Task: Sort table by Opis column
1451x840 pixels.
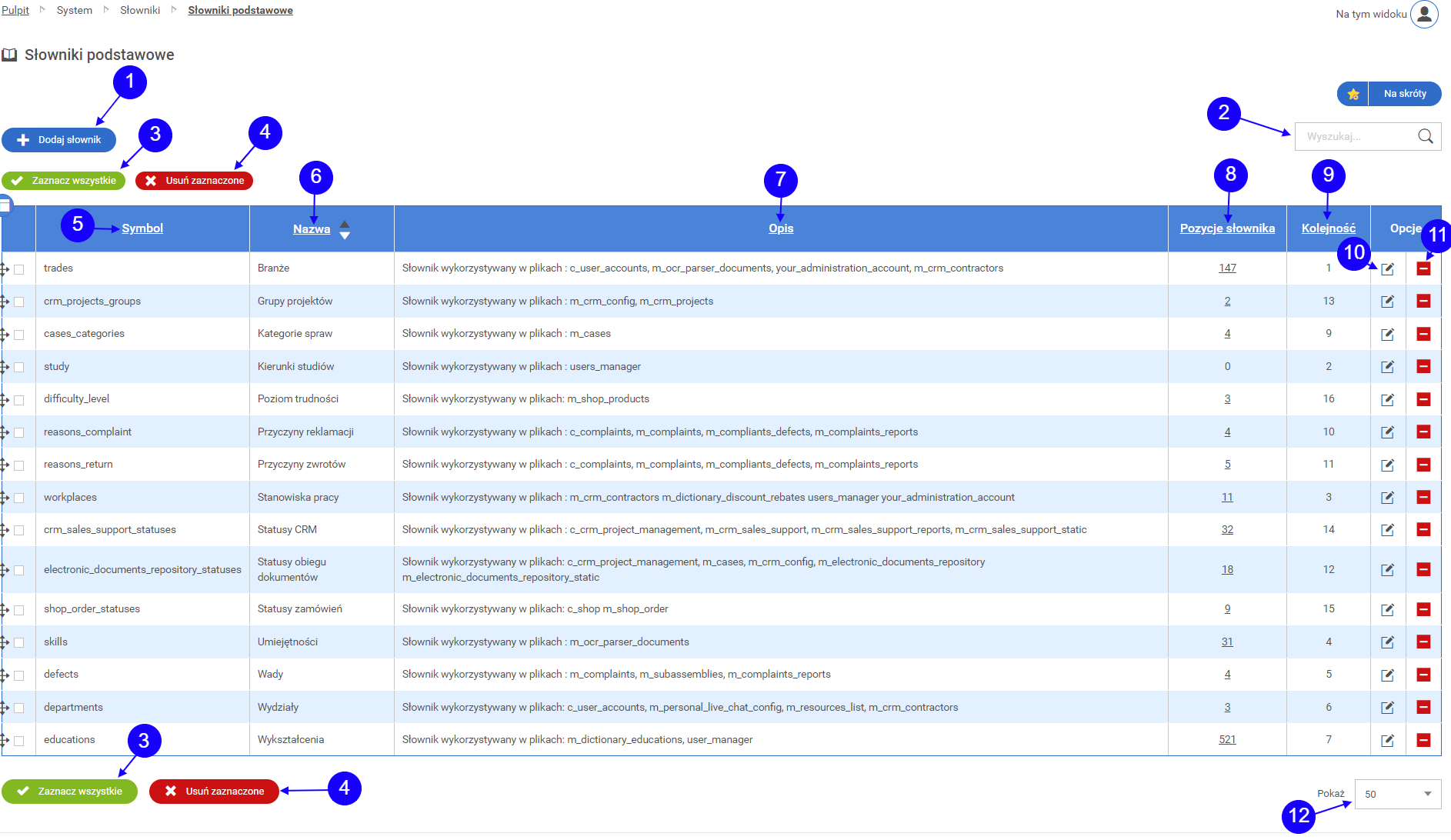Action: pyautogui.click(x=781, y=228)
